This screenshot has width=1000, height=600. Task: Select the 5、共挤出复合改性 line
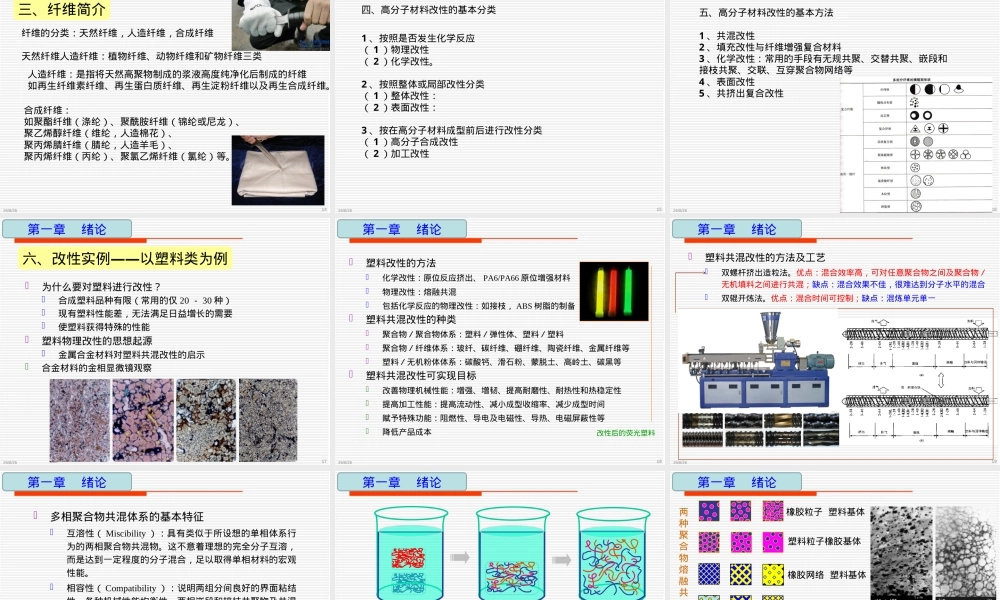click(741, 94)
